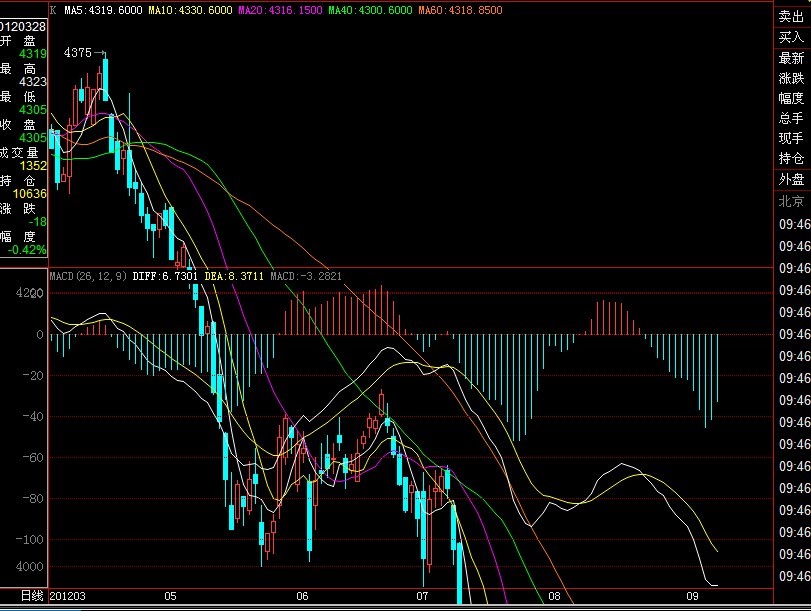This screenshot has width=811, height=611.
Task: Click the 成交量 volume label on left
Action: [23, 152]
